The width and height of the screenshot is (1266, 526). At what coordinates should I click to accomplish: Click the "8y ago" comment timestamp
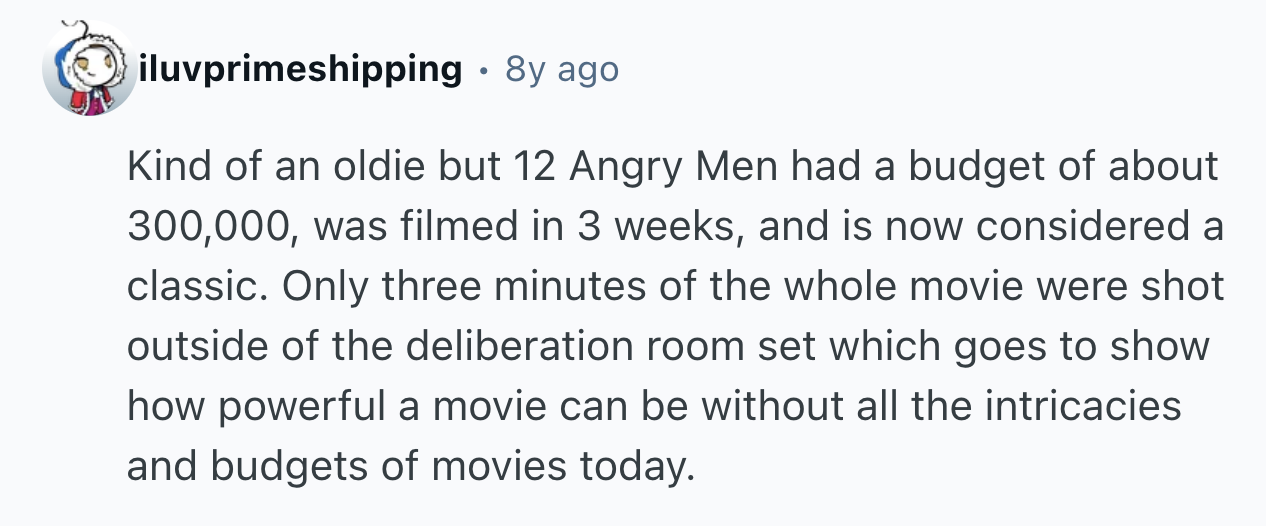[x=562, y=69]
